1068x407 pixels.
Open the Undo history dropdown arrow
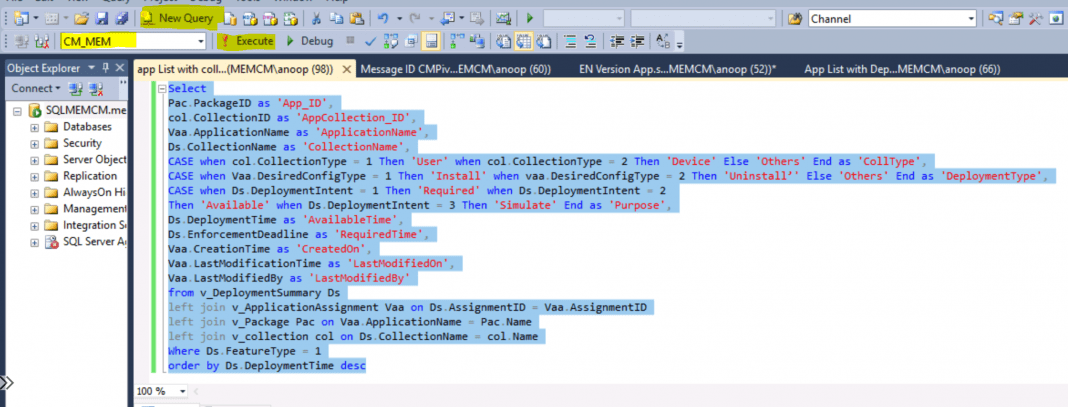tap(399, 18)
